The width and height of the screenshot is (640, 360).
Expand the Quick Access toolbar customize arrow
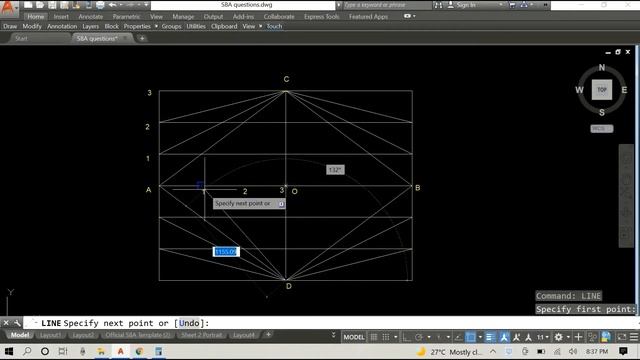pos(146,5)
